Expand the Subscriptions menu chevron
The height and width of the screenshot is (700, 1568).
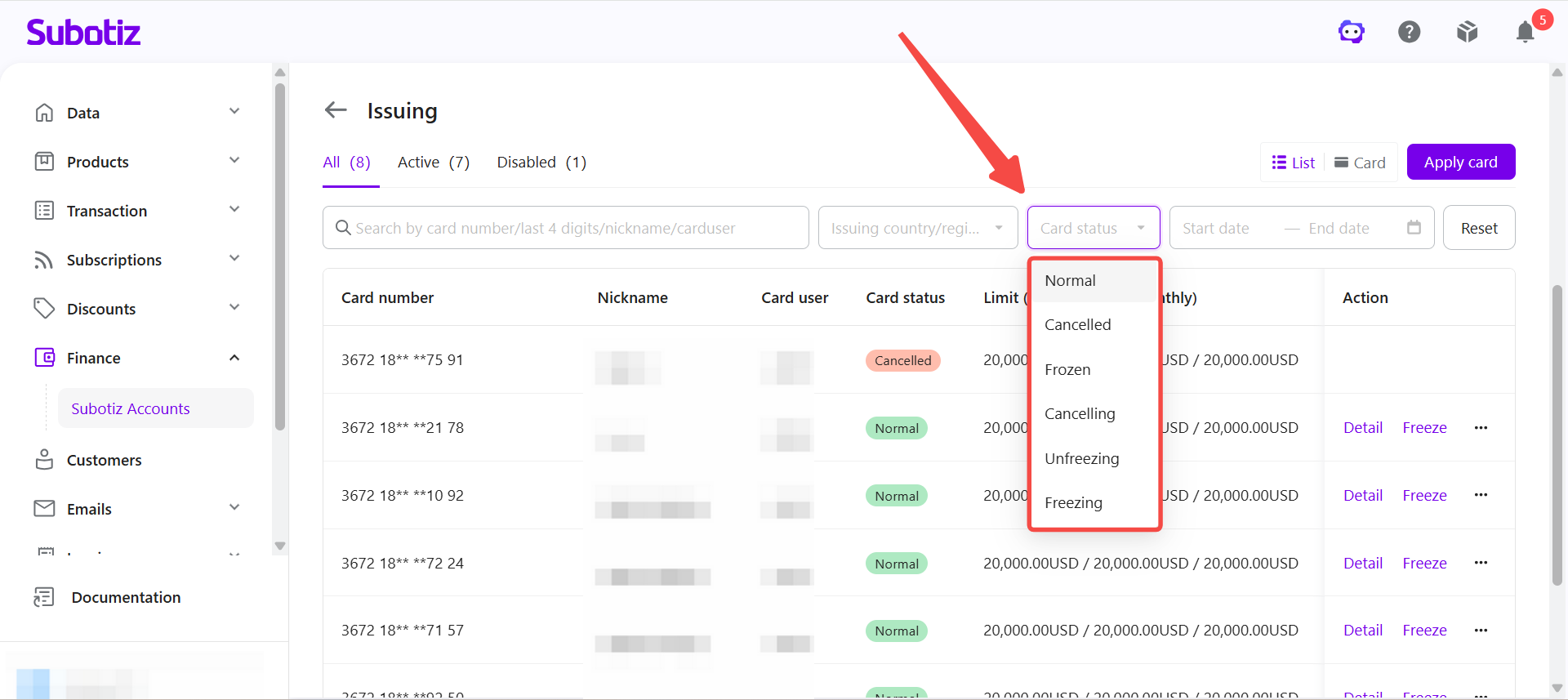tap(234, 258)
